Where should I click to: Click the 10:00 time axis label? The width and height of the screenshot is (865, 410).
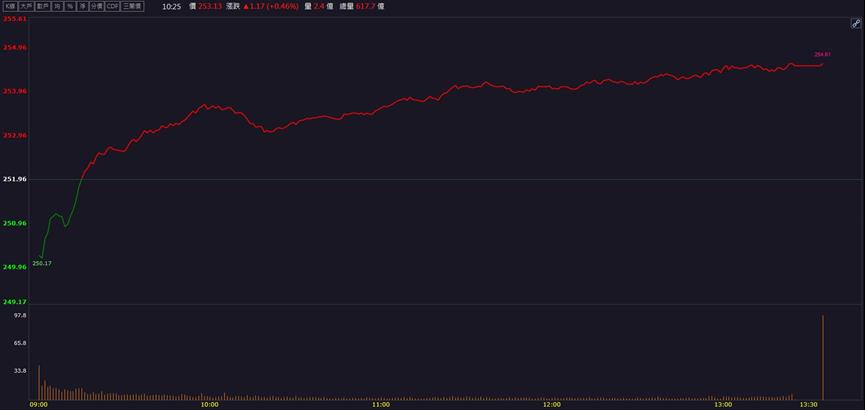pos(210,405)
